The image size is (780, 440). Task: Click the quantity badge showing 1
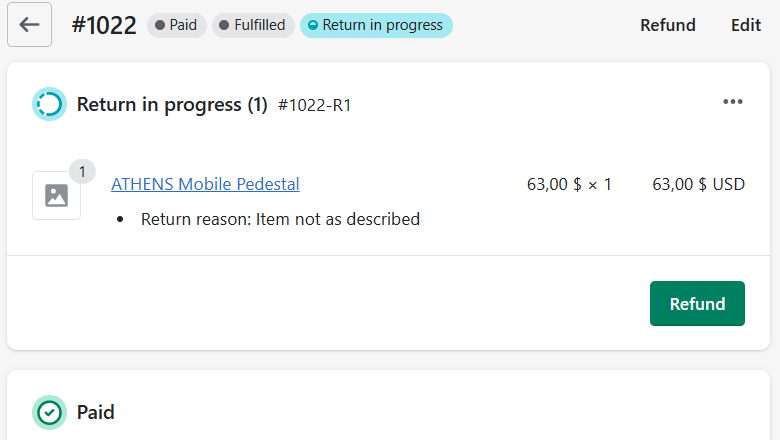(82, 172)
